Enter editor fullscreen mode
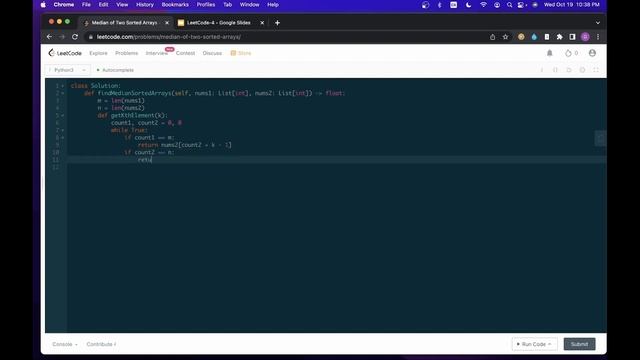 [x=596, y=70]
